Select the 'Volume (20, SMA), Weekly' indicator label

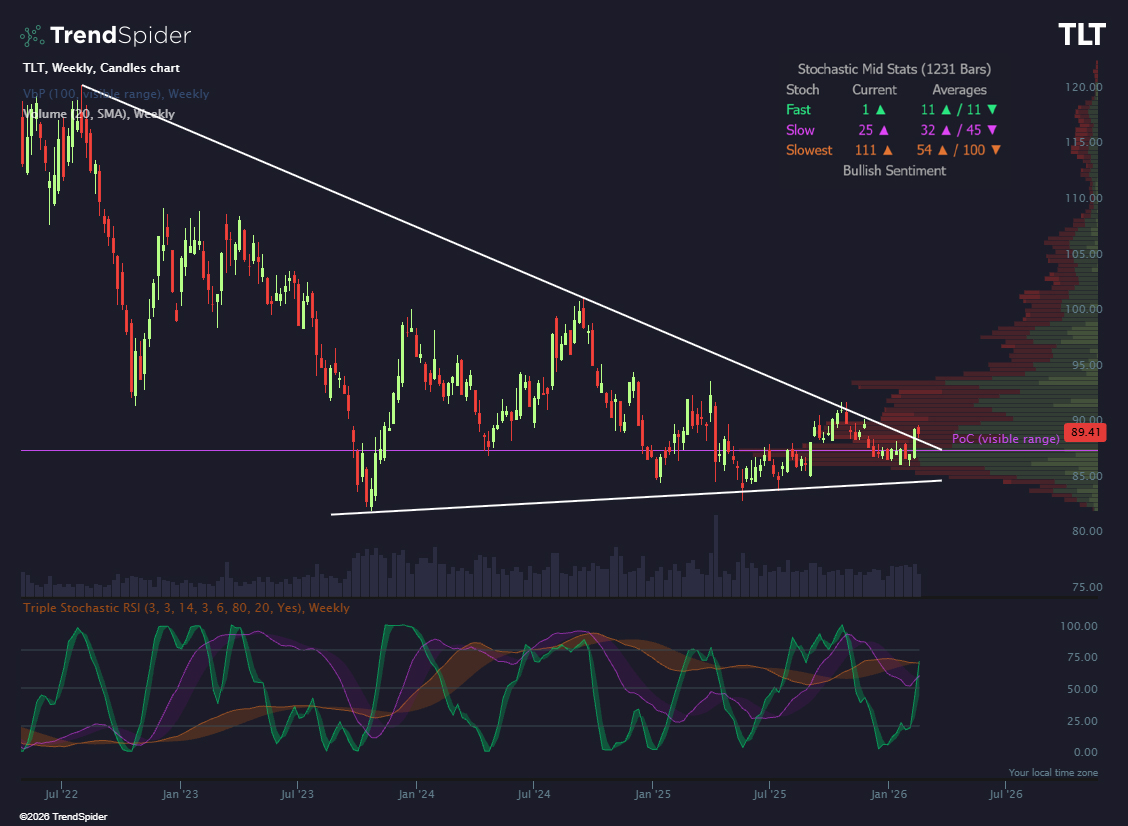(99, 114)
